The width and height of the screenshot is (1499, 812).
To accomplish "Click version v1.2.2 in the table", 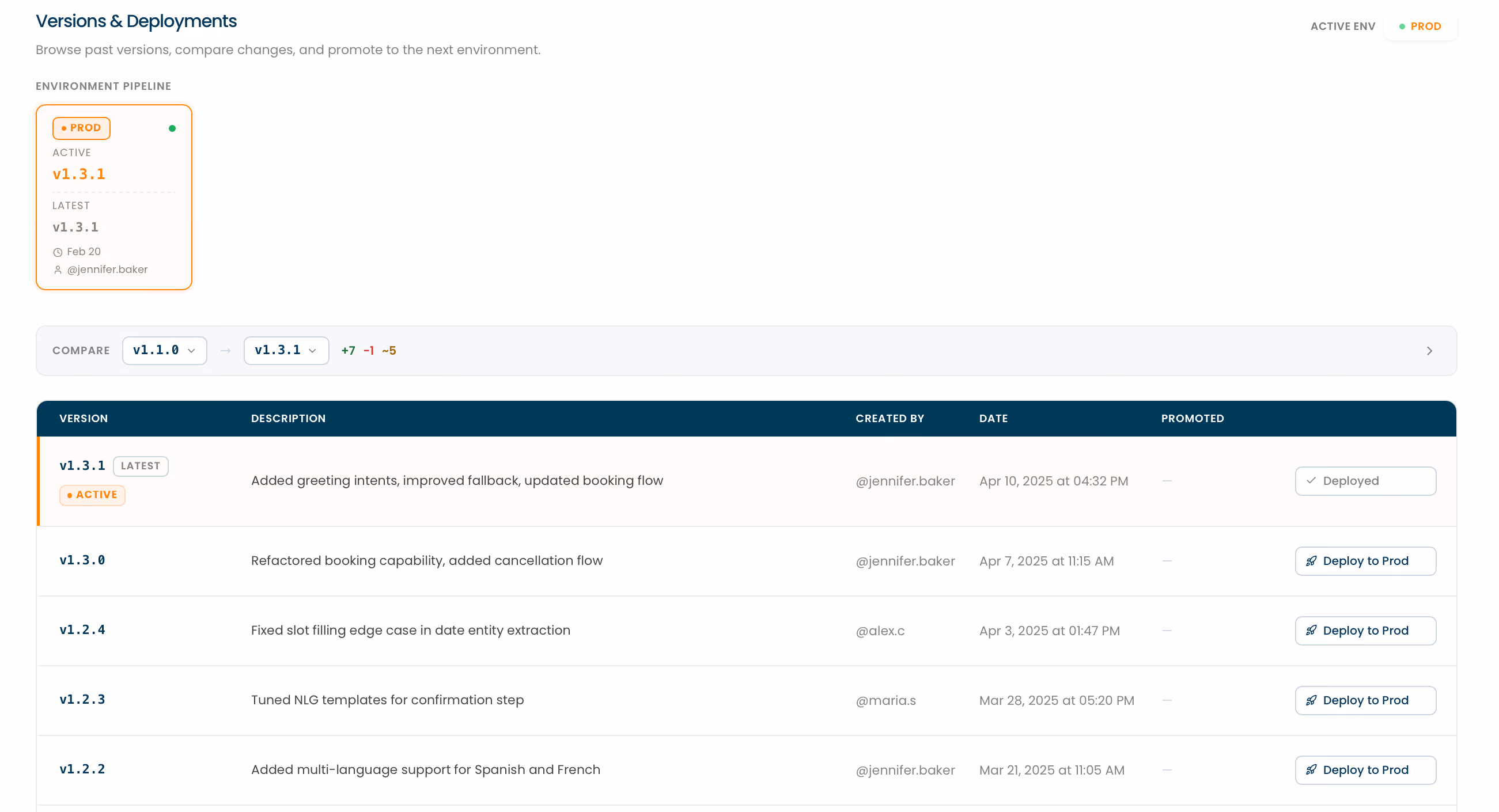I will tap(82, 769).
